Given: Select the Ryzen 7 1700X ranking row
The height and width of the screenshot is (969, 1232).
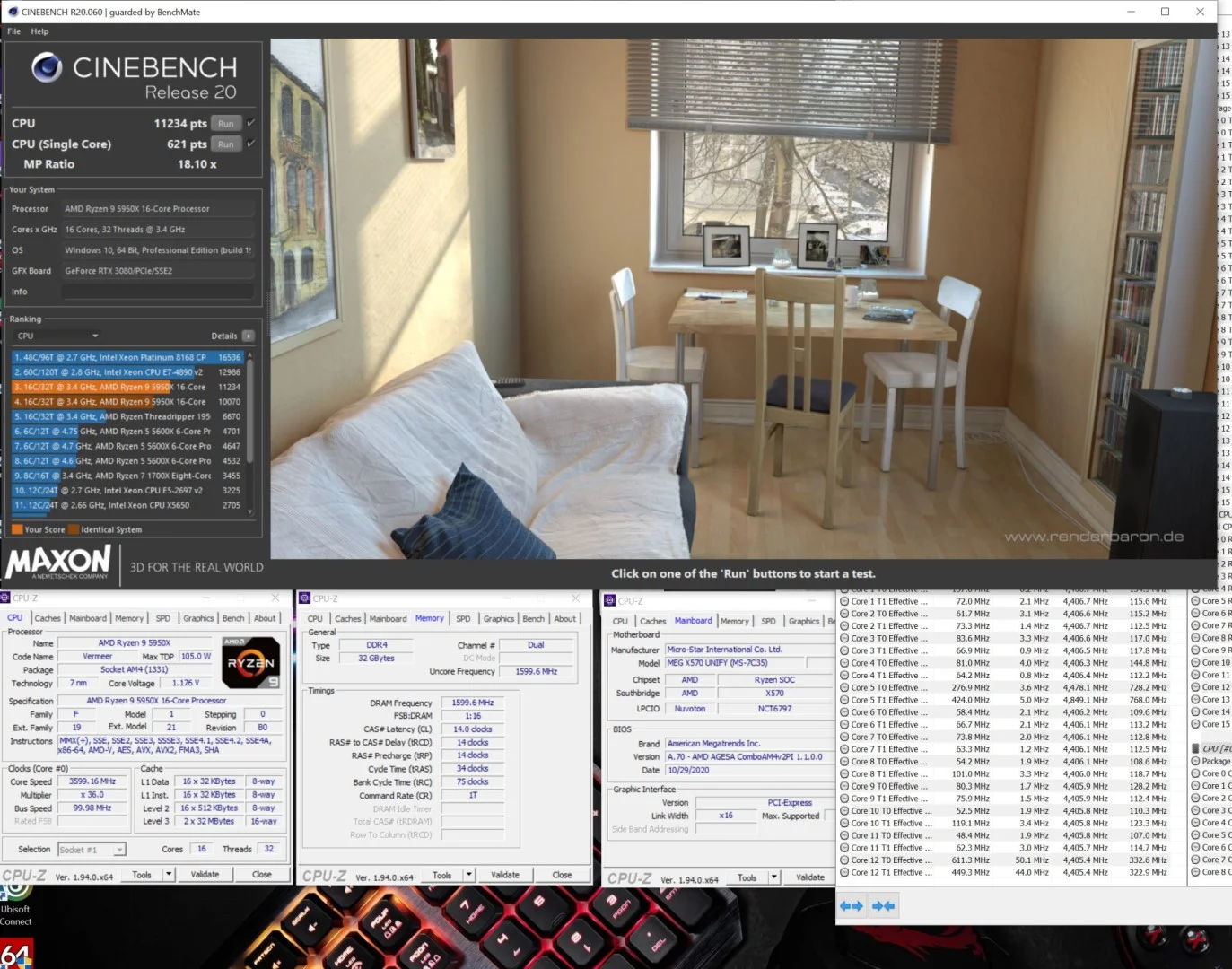Looking at the screenshot, I should (127, 476).
